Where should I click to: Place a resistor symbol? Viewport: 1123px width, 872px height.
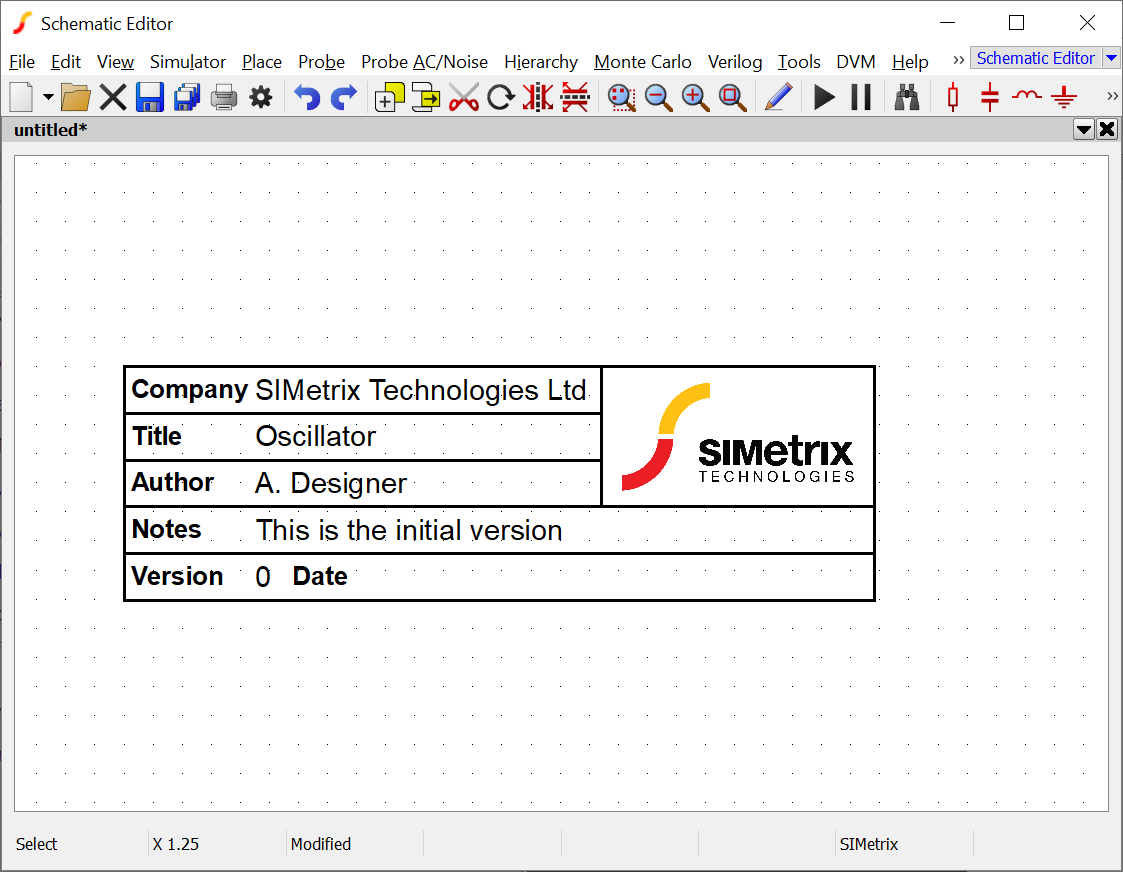[x=952, y=97]
